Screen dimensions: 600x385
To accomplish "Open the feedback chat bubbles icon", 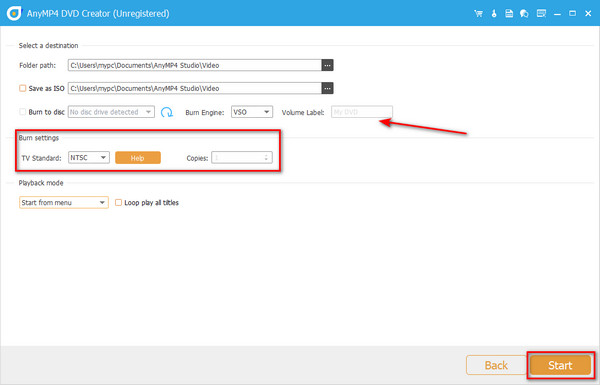I will [524, 14].
